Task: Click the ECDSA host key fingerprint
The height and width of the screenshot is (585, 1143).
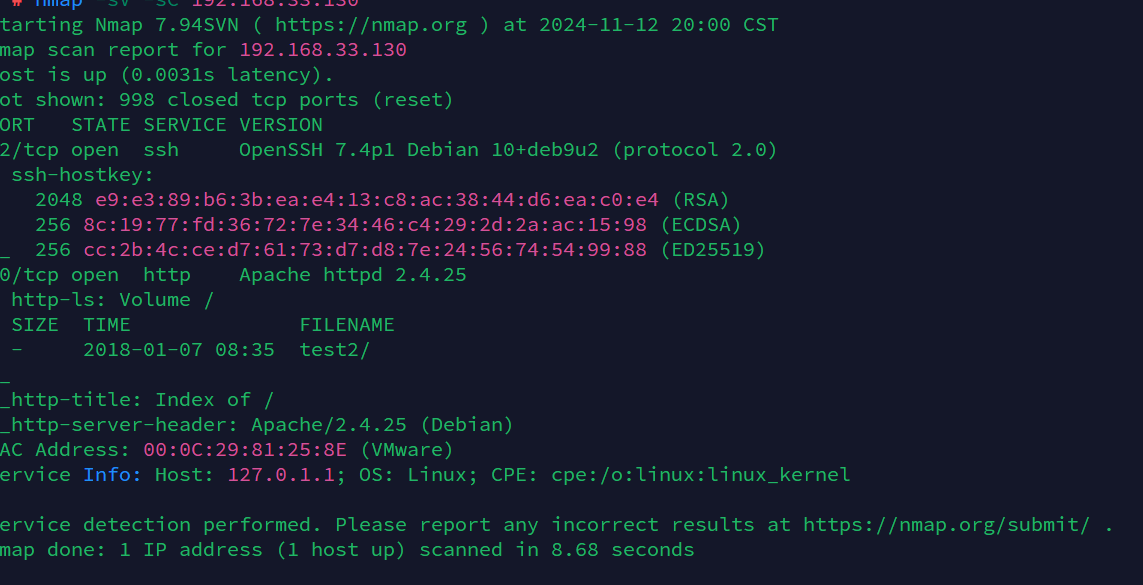Action: [365, 225]
